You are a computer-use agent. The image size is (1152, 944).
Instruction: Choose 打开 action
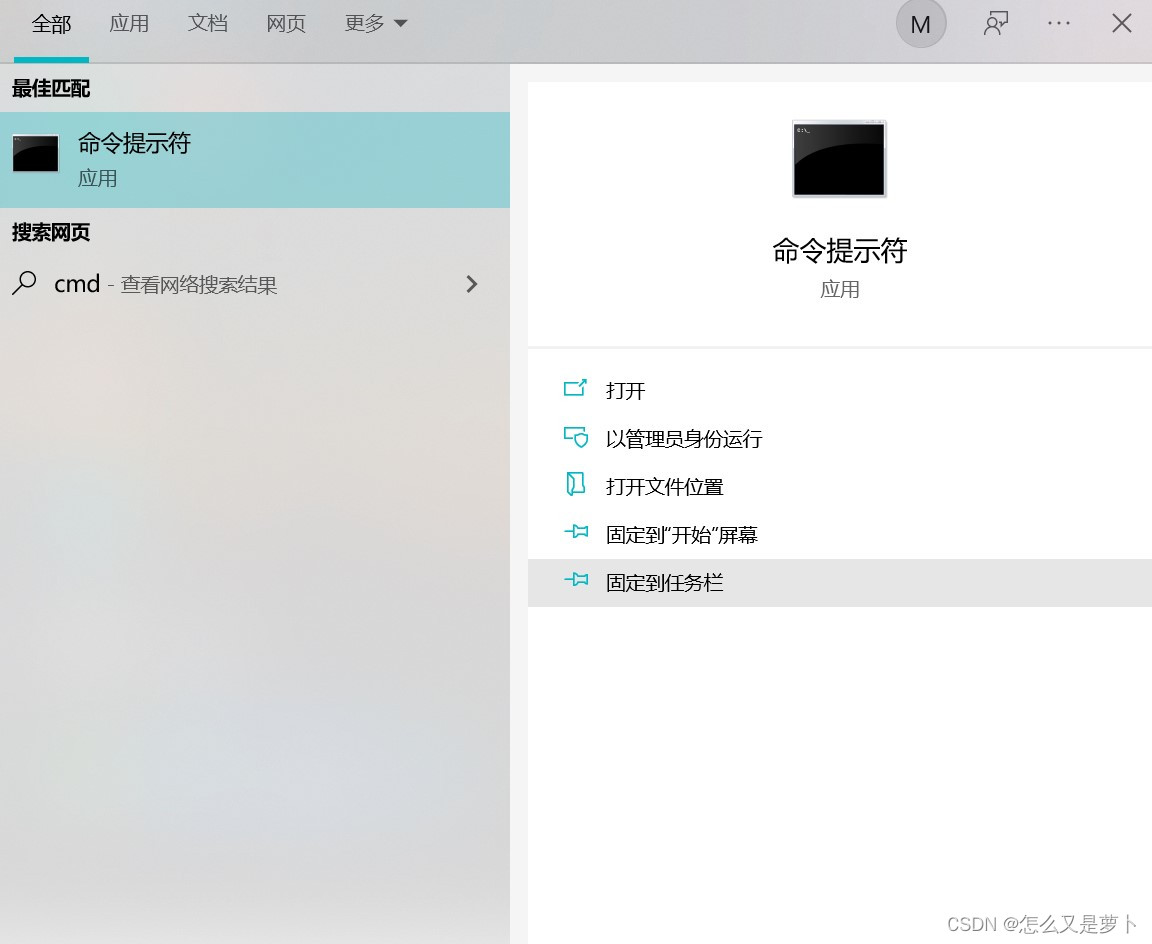(839, 390)
